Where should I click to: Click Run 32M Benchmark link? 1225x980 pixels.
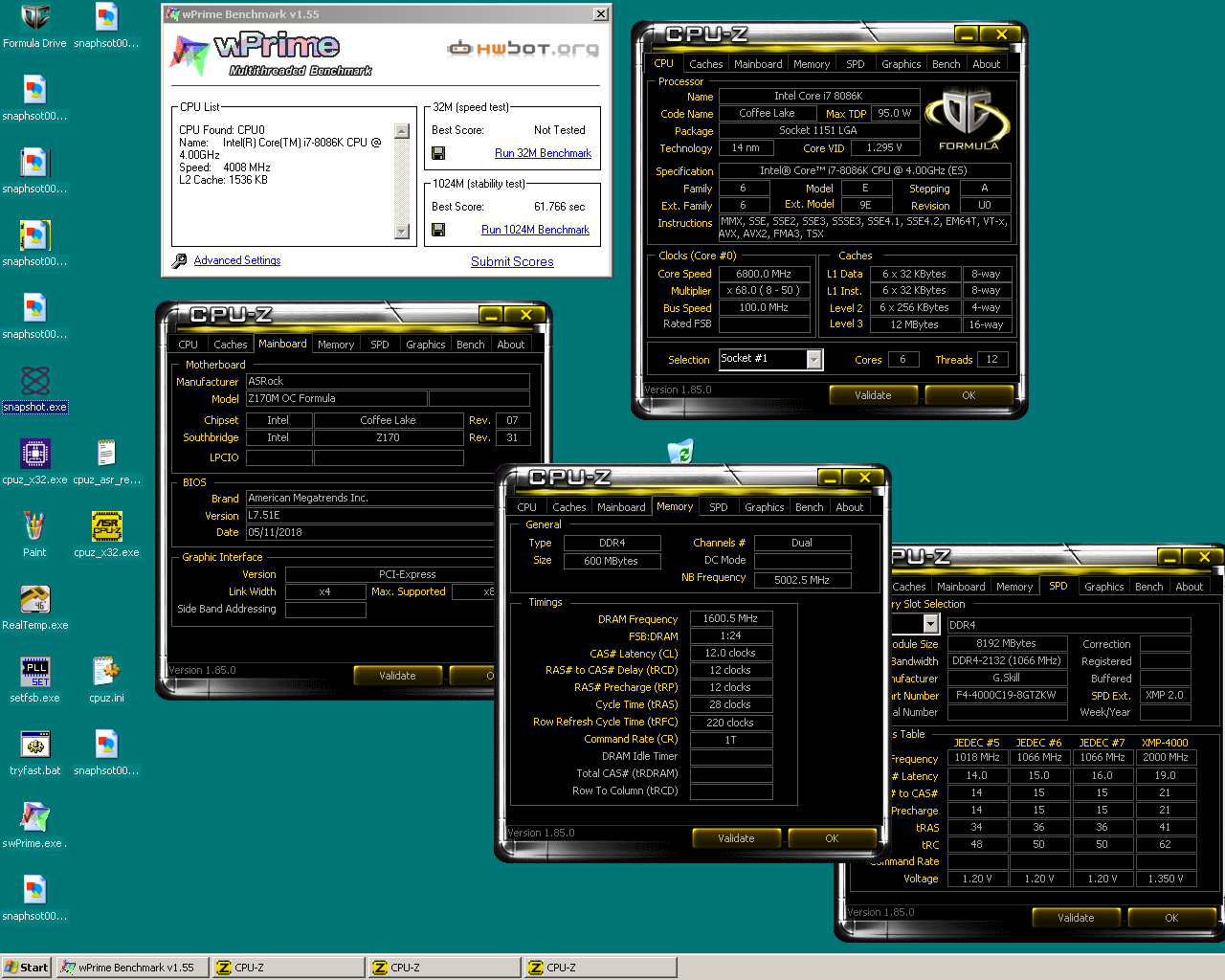543,153
